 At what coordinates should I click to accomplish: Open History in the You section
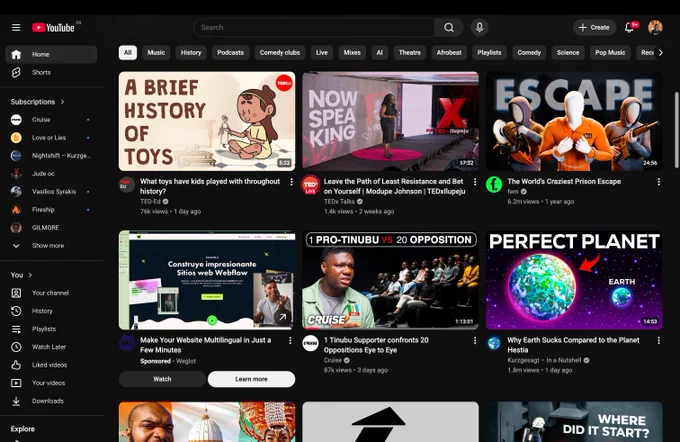[x=51, y=311]
